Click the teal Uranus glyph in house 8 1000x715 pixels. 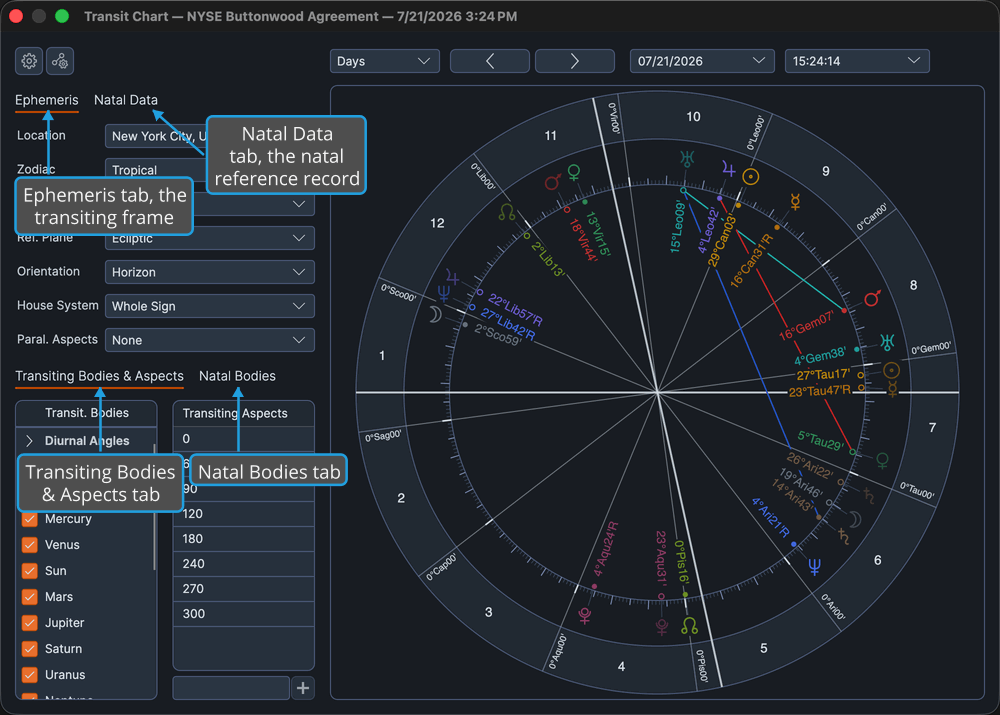pos(887,342)
